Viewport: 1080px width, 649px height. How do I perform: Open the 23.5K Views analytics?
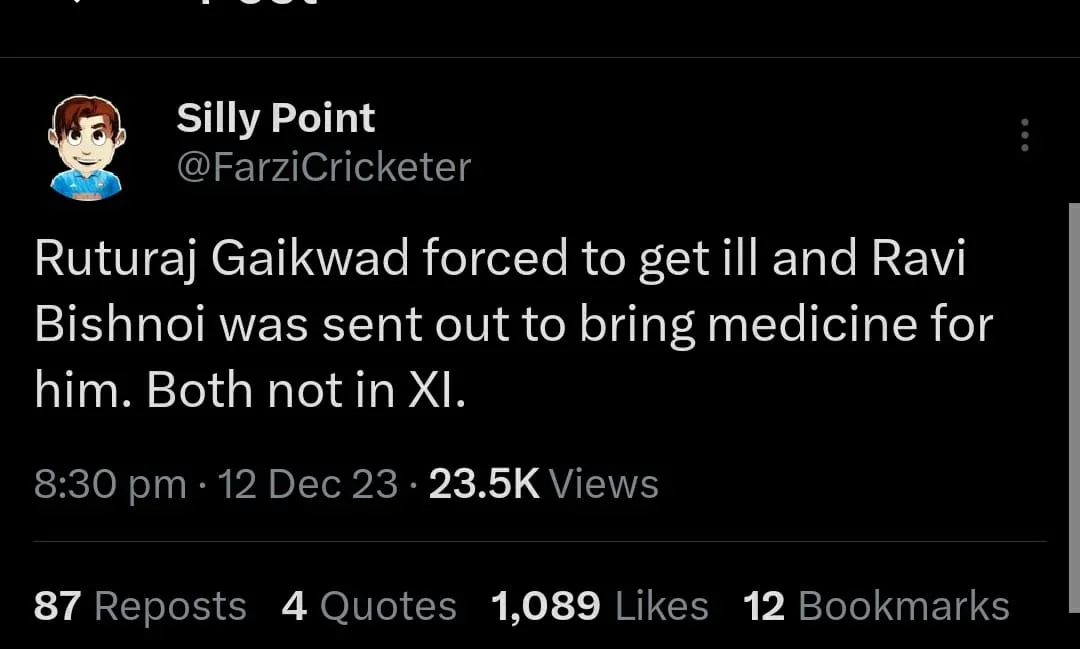543,484
